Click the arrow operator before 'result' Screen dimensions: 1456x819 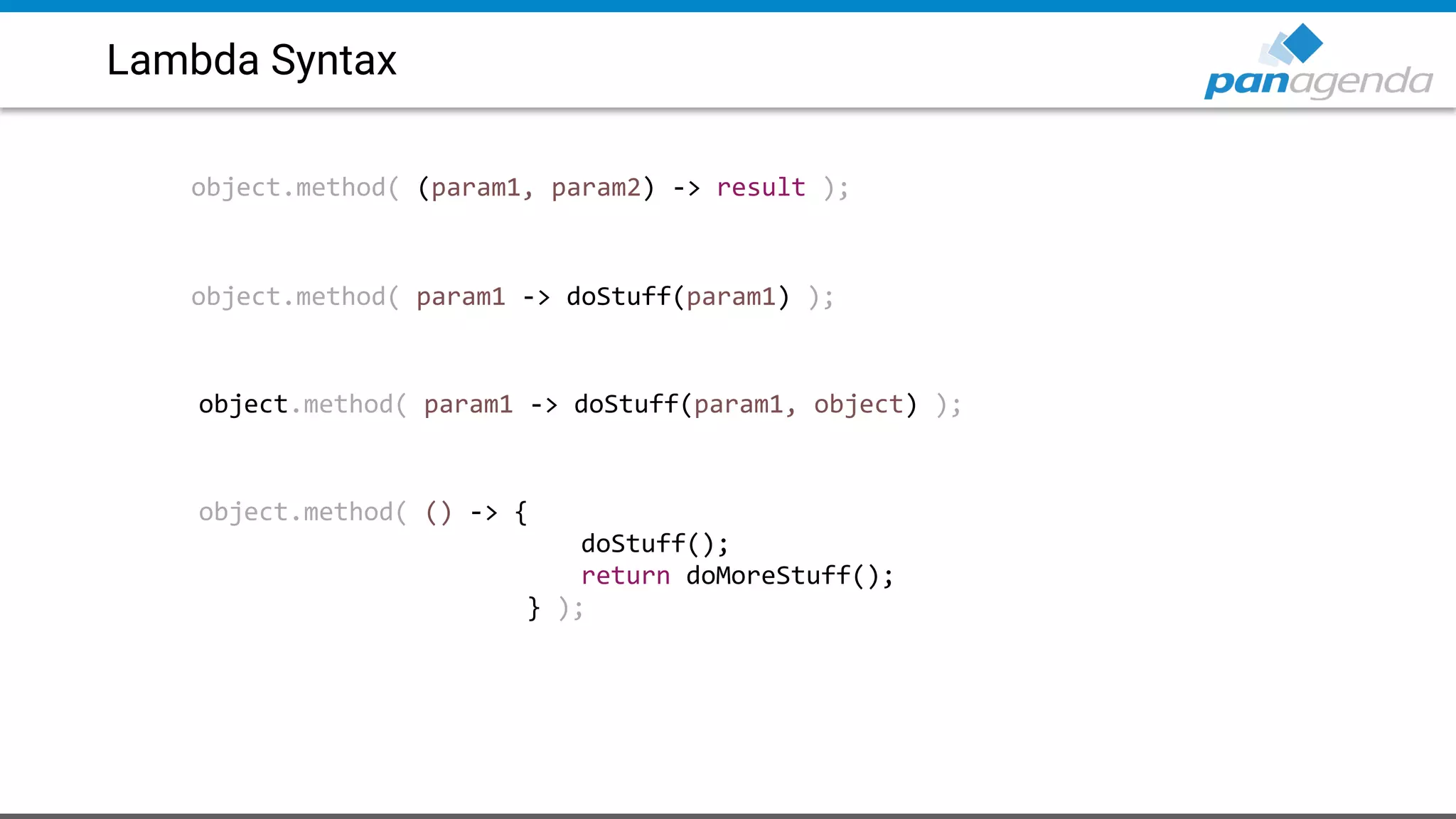(x=686, y=188)
